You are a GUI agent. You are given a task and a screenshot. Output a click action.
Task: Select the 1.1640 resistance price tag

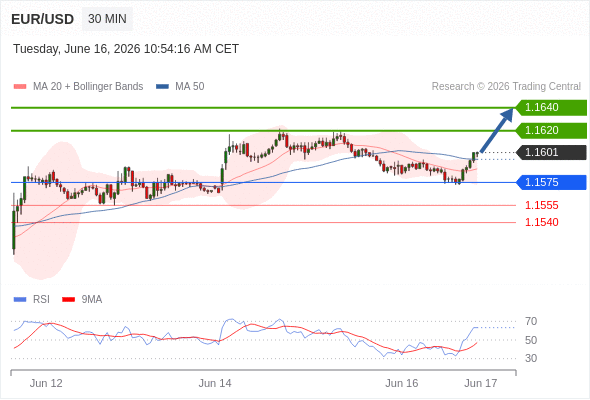tap(551, 108)
